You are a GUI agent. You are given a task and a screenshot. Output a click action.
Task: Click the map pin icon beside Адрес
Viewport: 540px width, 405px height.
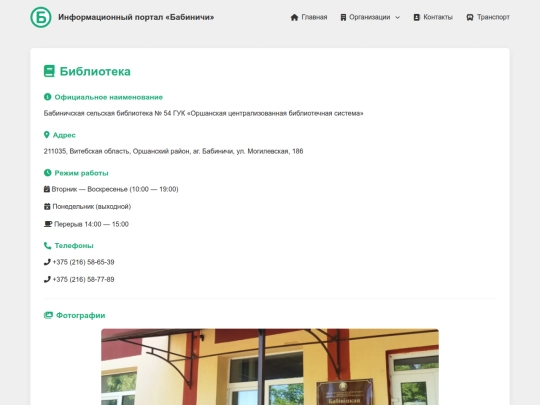pyautogui.click(x=46, y=135)
